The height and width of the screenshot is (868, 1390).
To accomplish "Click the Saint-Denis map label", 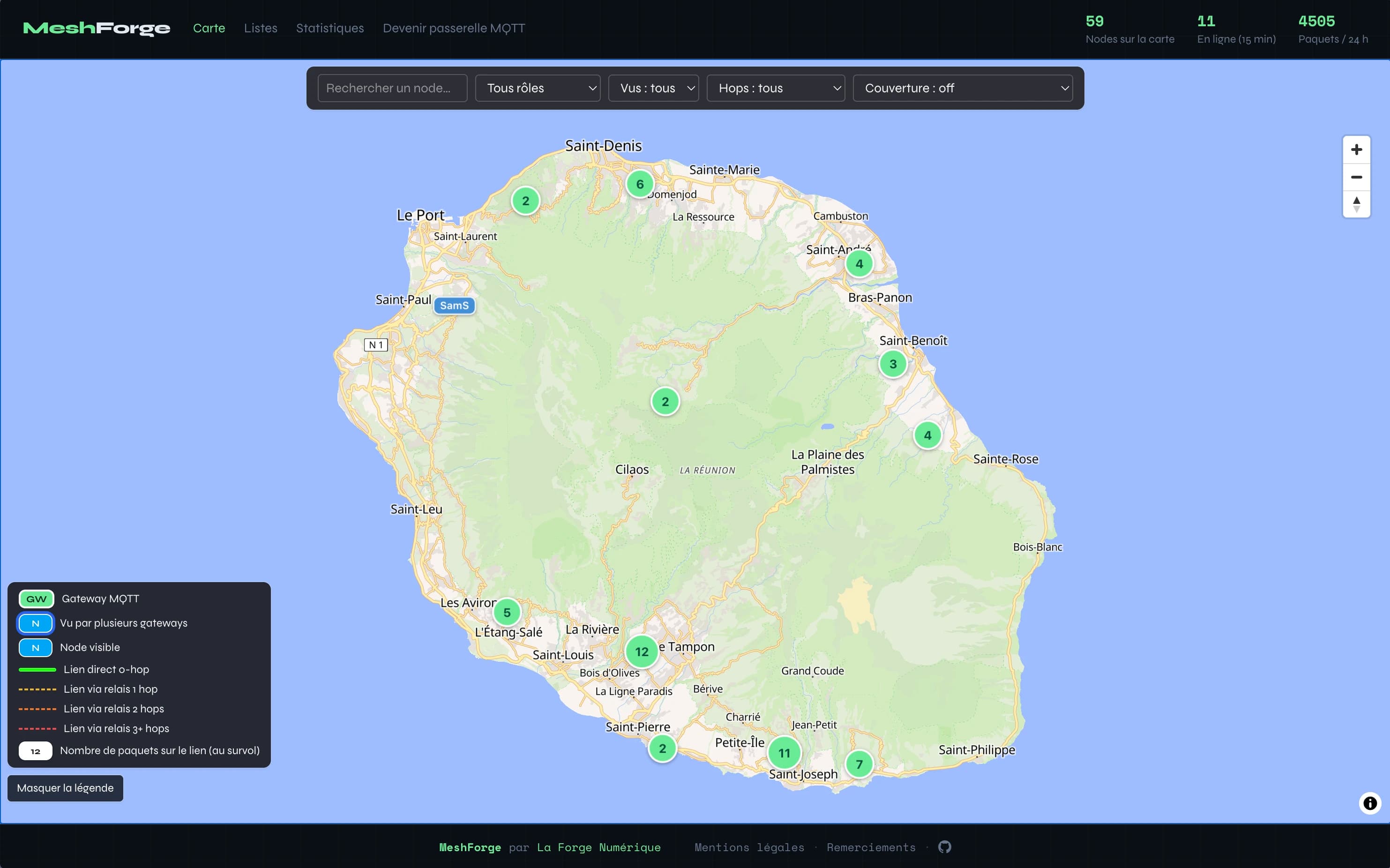I will click(603, 146).
